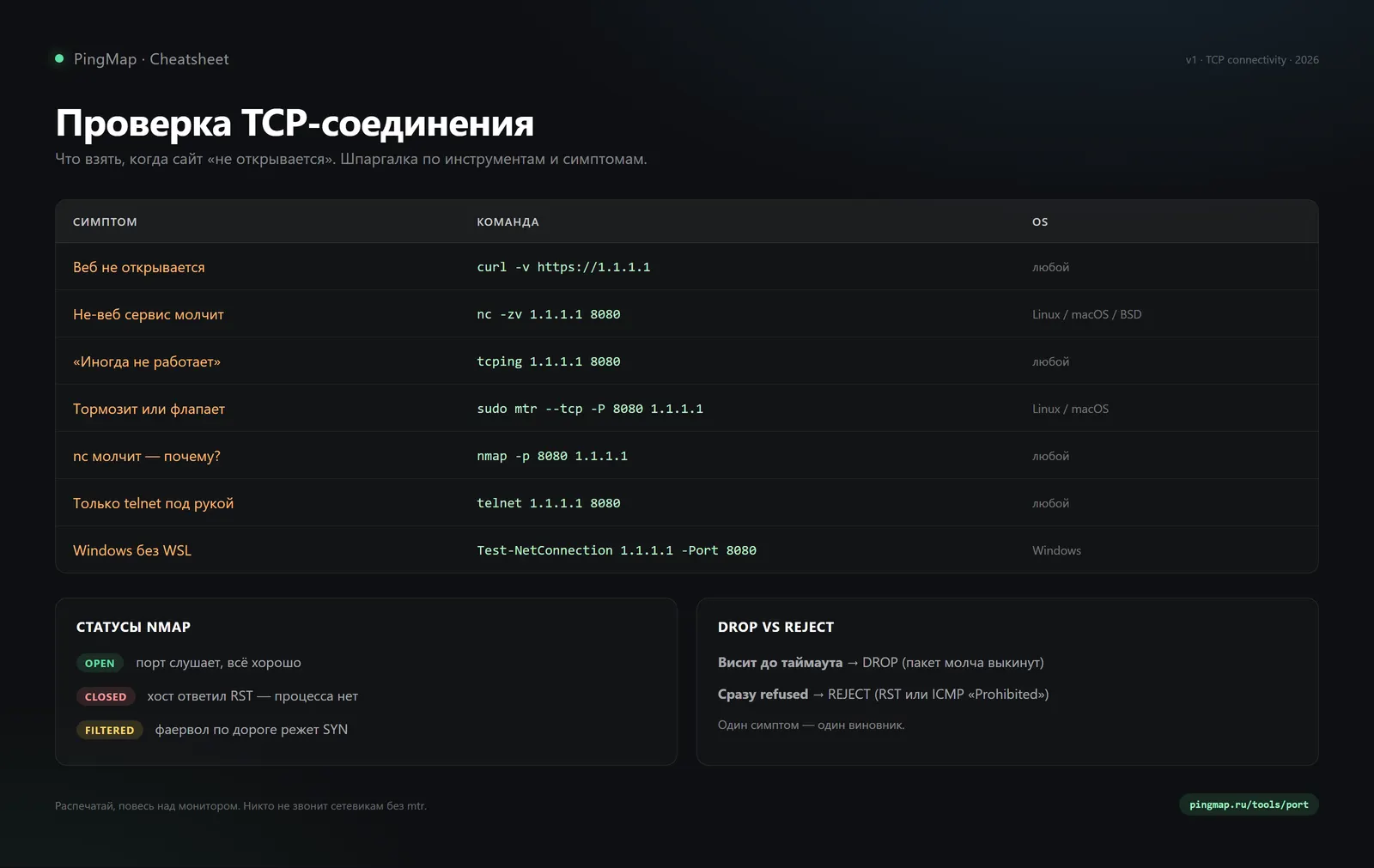
Task: Click the 'nc -zv 1.1.1.1 8080' command
Action: [x=549, y=314]
